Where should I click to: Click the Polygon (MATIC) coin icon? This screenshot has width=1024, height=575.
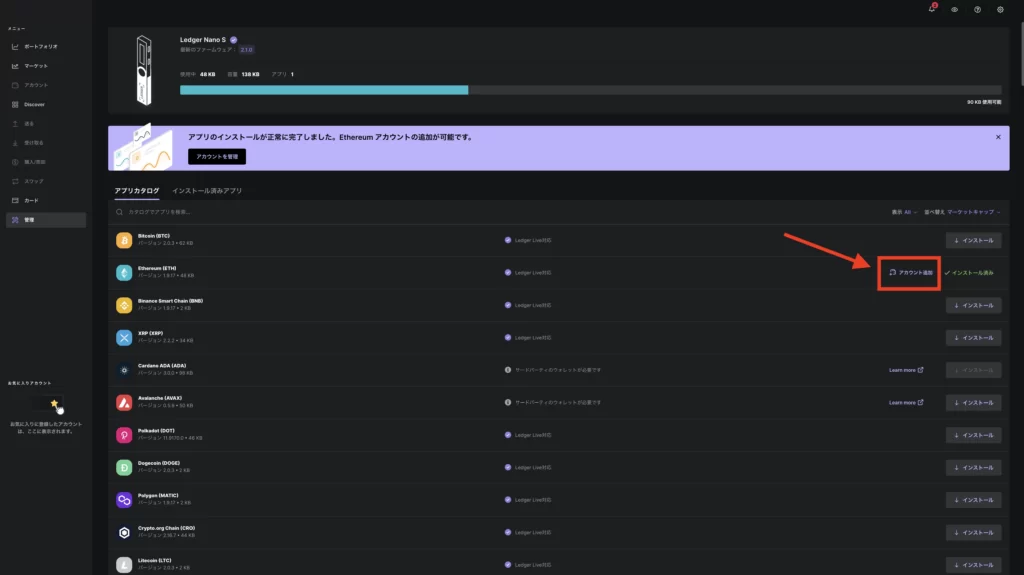pos(124,500)
